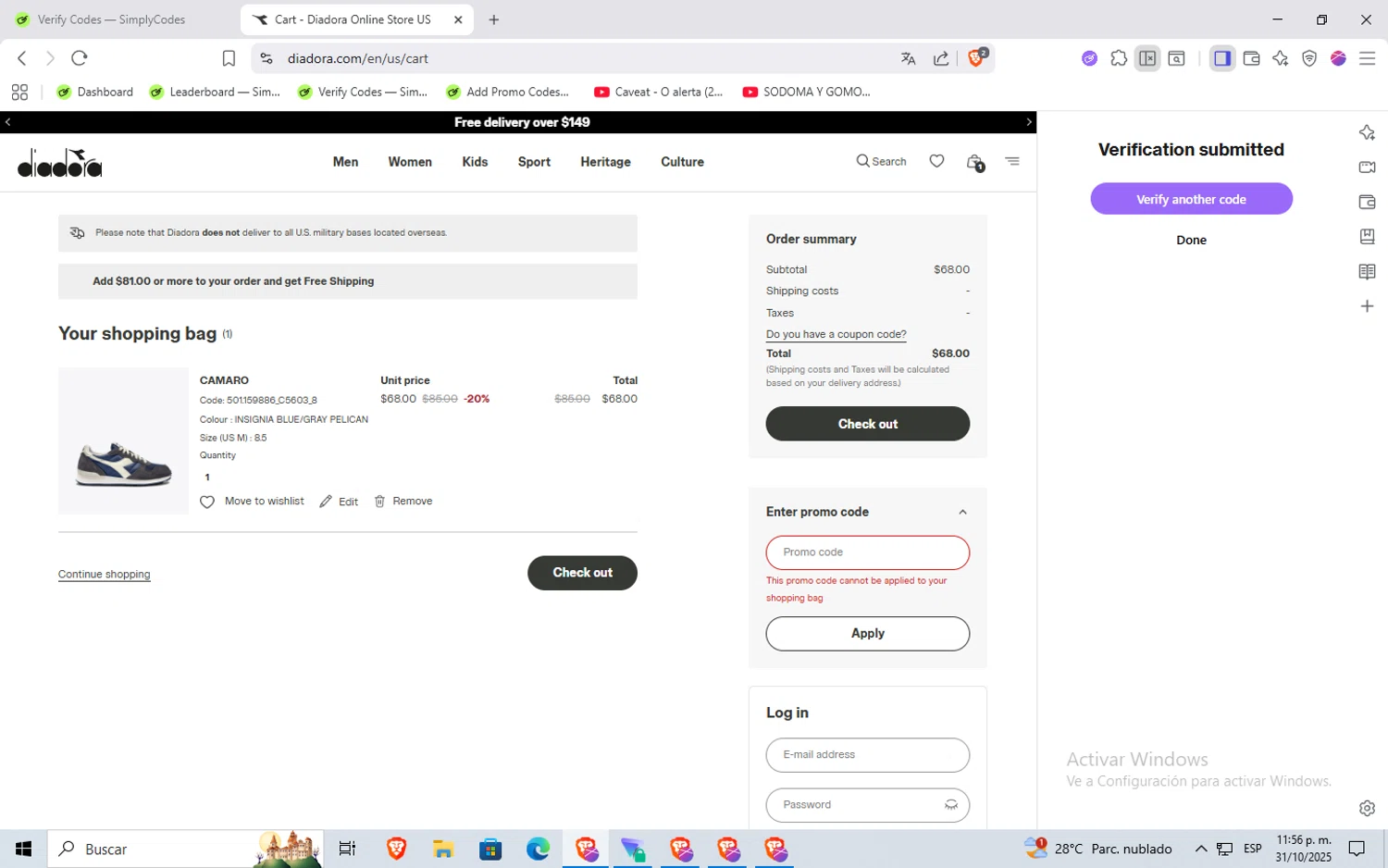1388x868 pixels.
Task: Click the share icon in address bar
Action: pyautogui.click(x=941, y=58)
